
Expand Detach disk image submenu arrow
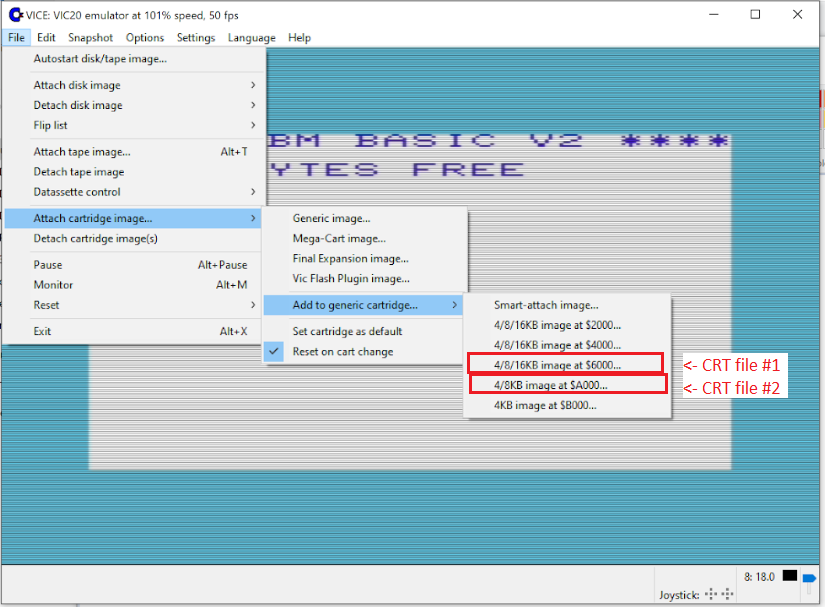253,105
